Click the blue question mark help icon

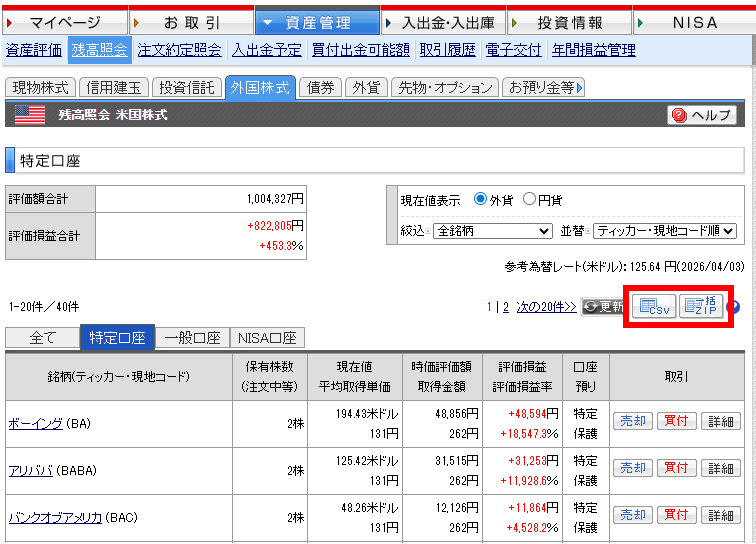(x=735, y=307)
